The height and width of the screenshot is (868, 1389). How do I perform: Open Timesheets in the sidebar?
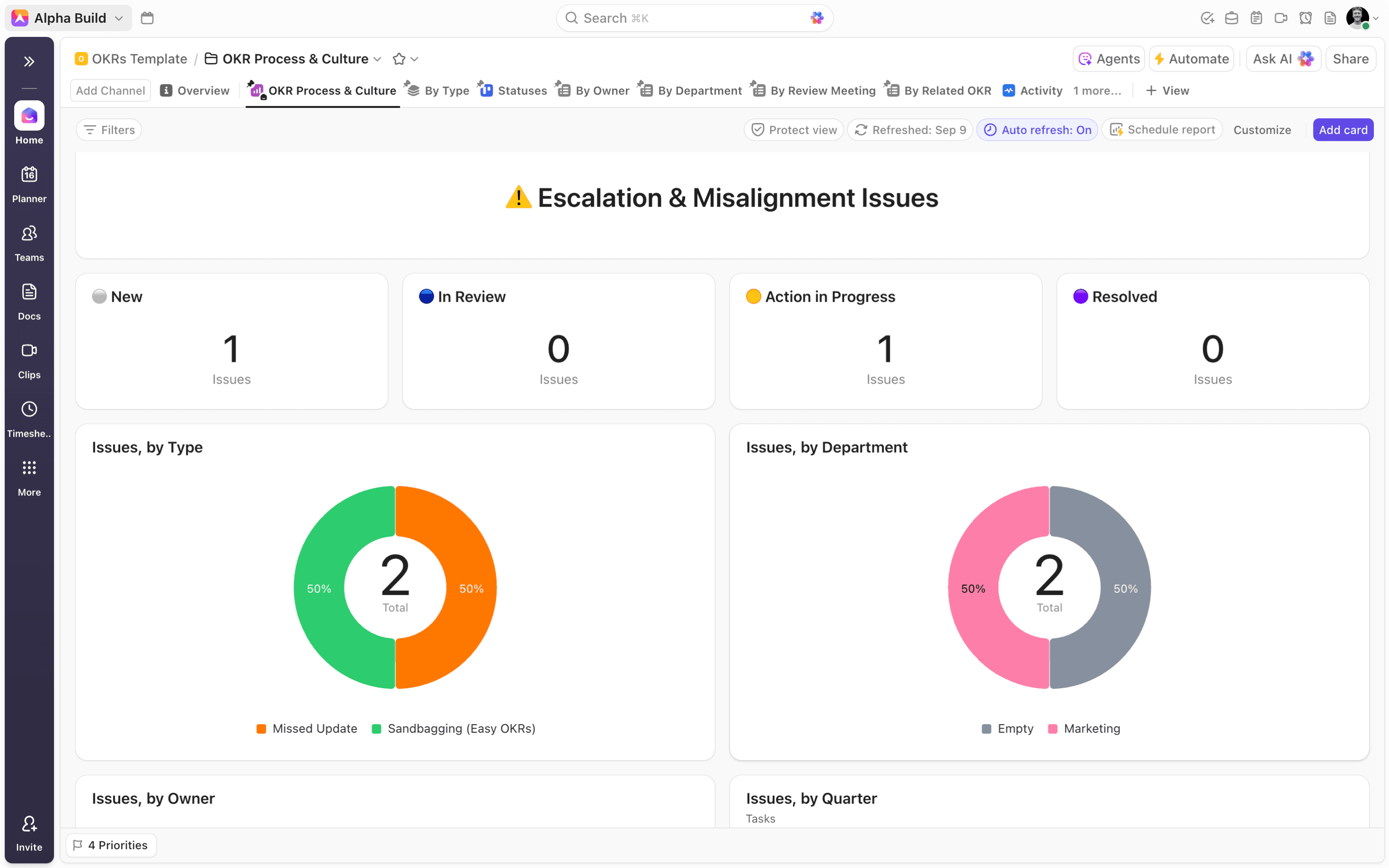29,419
